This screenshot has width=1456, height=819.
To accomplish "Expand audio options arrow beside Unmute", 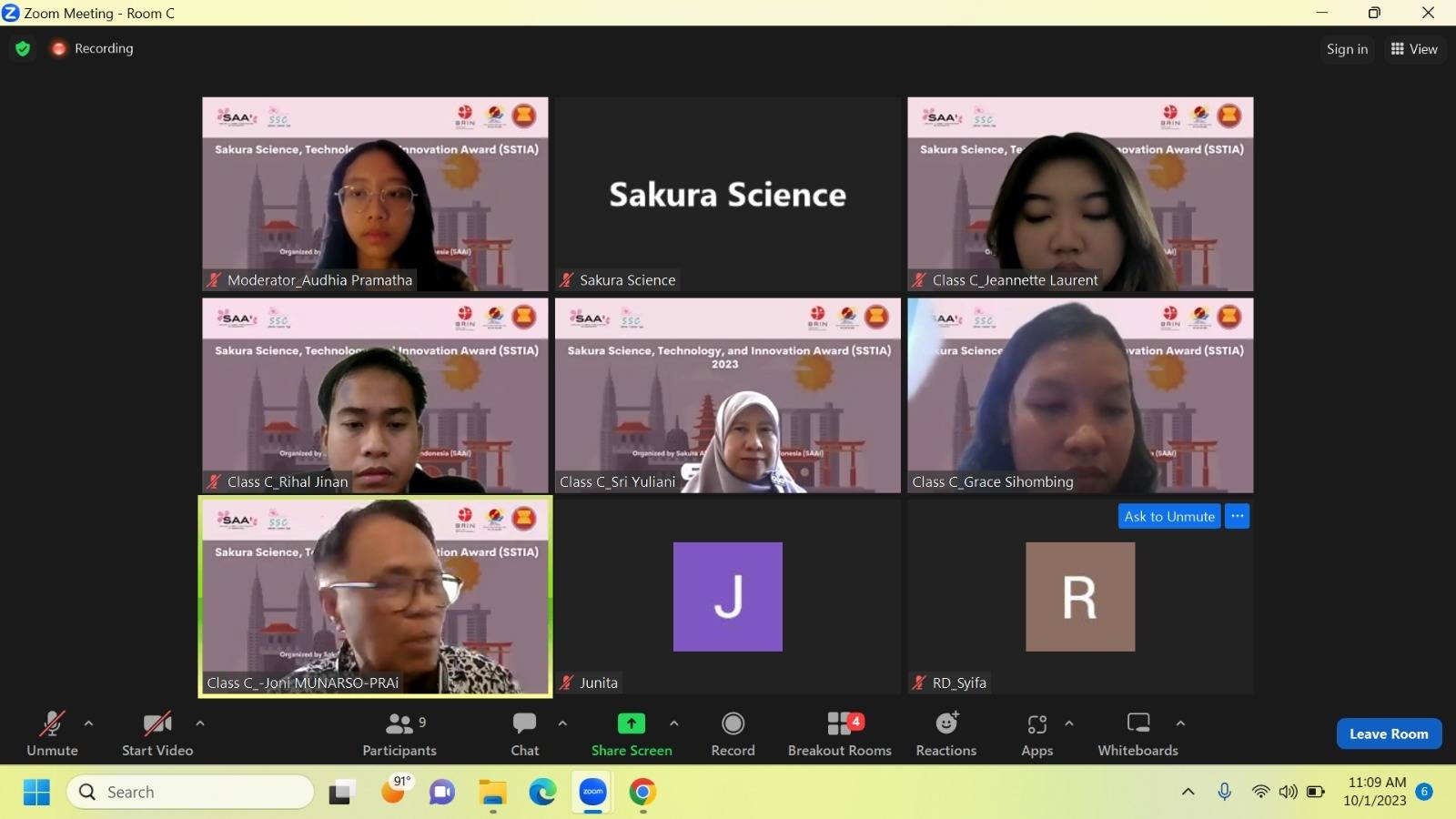I will tap(88, 723).
